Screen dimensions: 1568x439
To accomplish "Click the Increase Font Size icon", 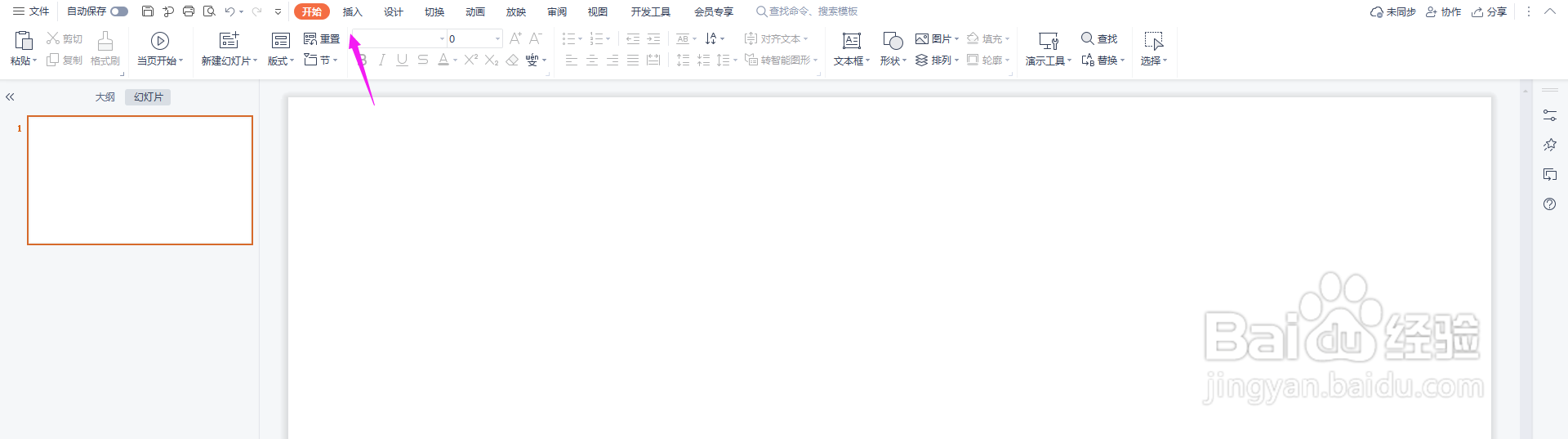I will click(515, 38).
